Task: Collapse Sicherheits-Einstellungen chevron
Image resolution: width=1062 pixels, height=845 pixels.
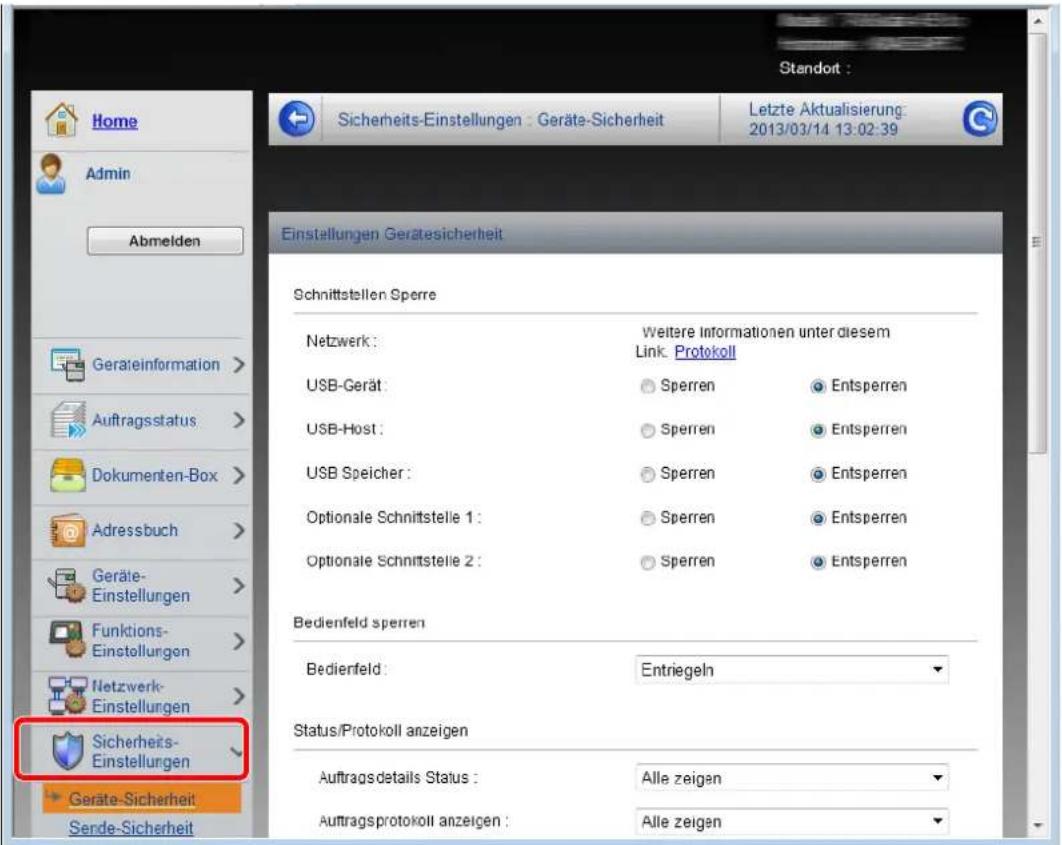Action: [x=236, y=752]
